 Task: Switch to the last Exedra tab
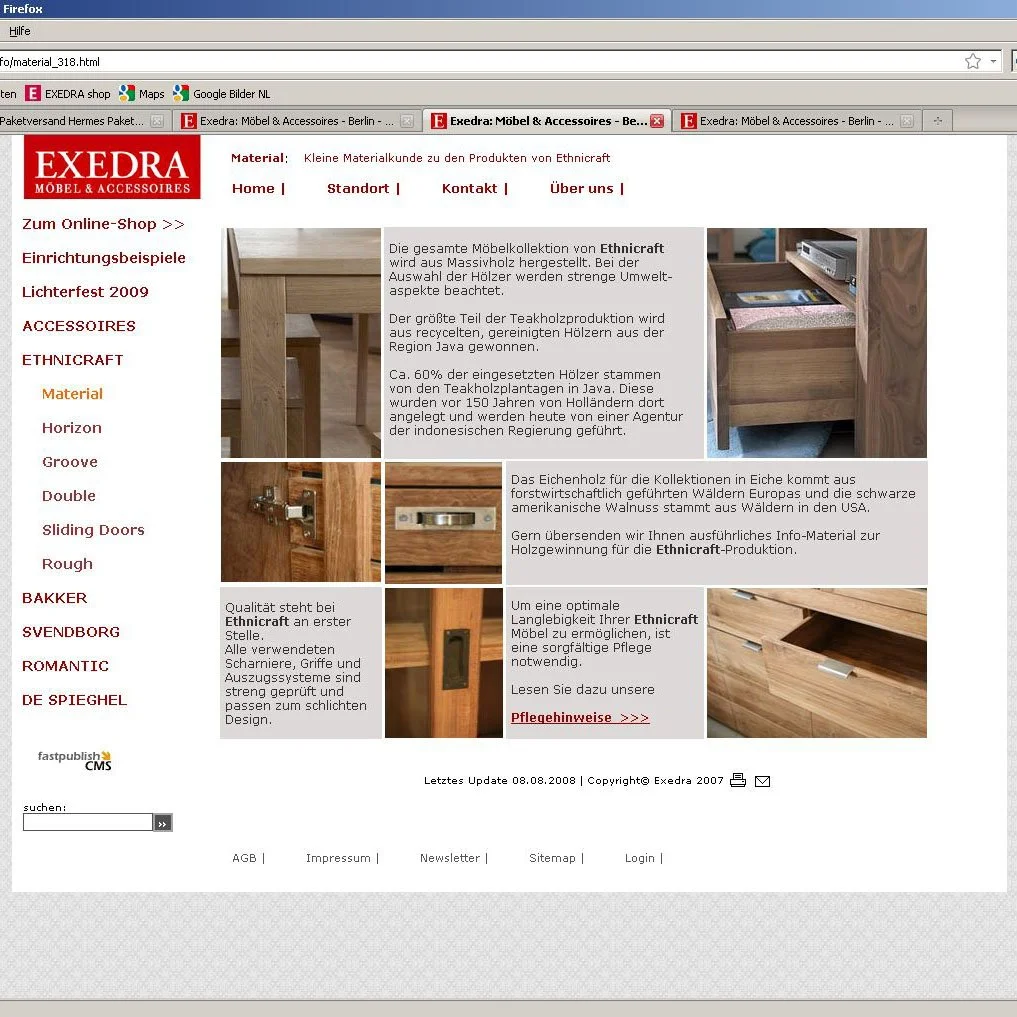click(x=796, y=121)
